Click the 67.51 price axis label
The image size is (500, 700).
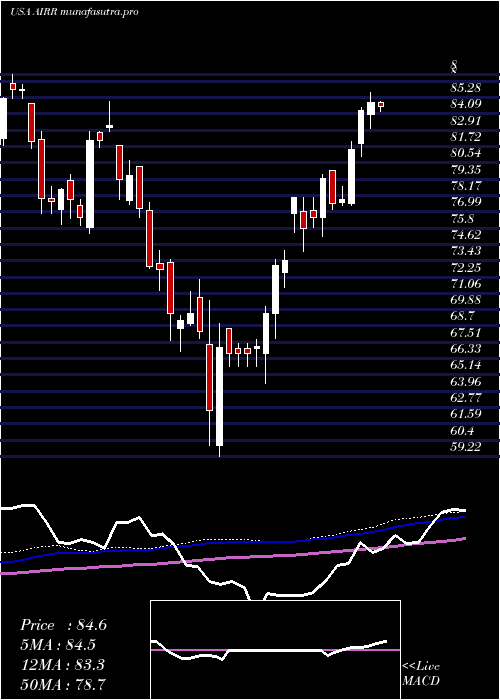point(466,333)
